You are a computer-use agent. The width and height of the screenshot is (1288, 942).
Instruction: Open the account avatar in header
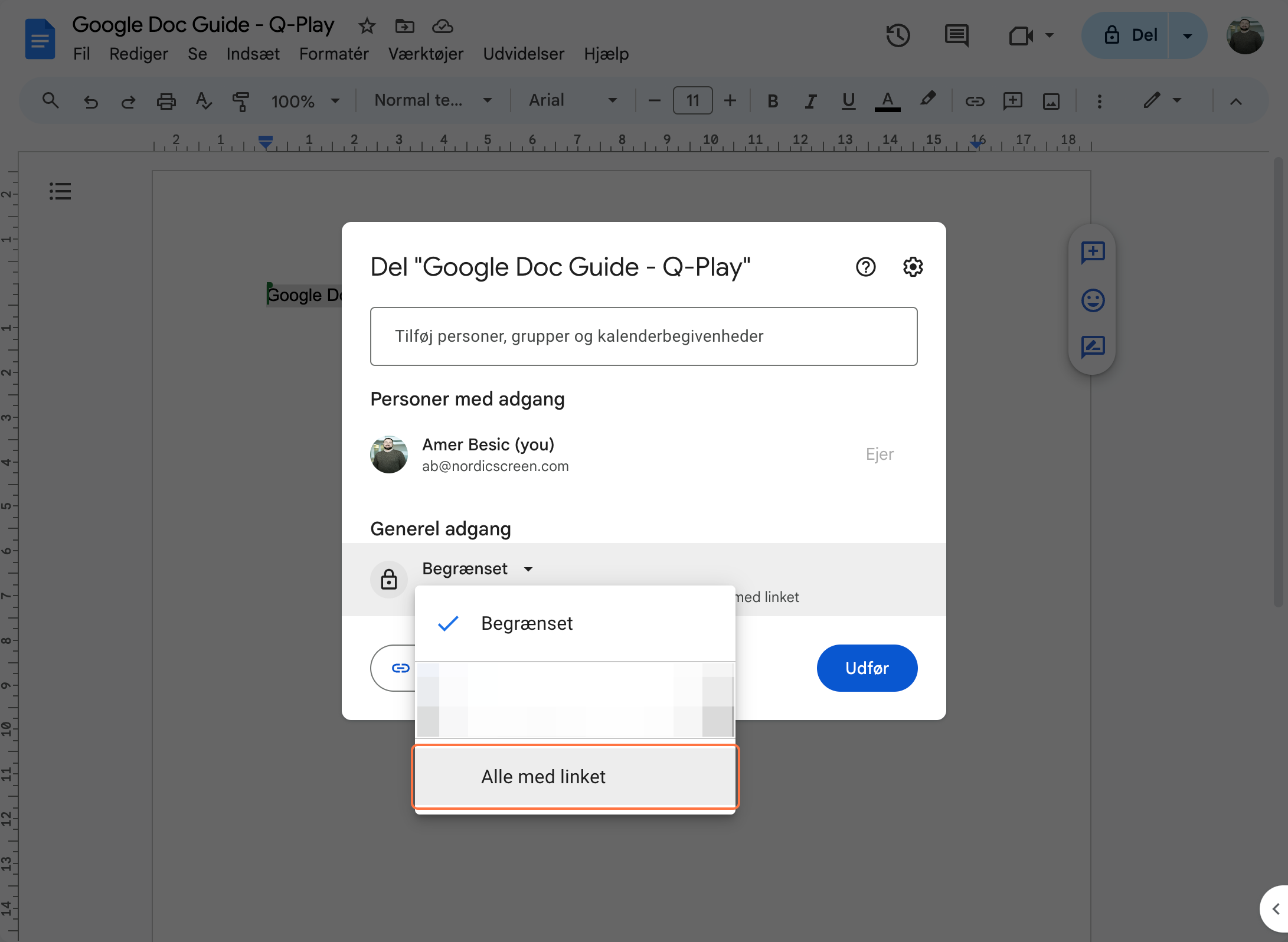(1245, 35)
